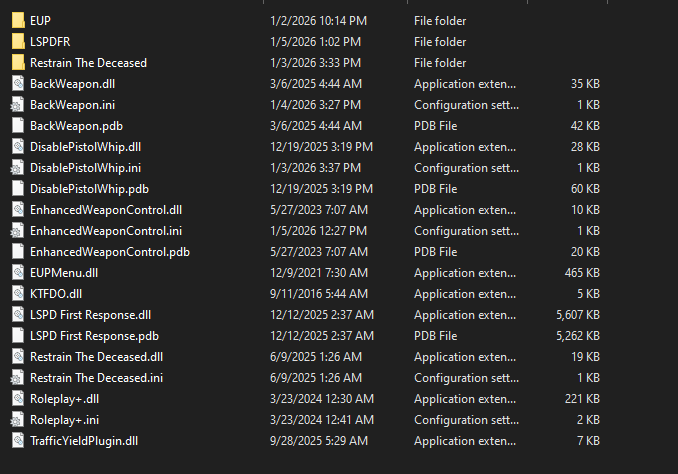Select the Restrain The Deceased.dll file

pos(96,356)
